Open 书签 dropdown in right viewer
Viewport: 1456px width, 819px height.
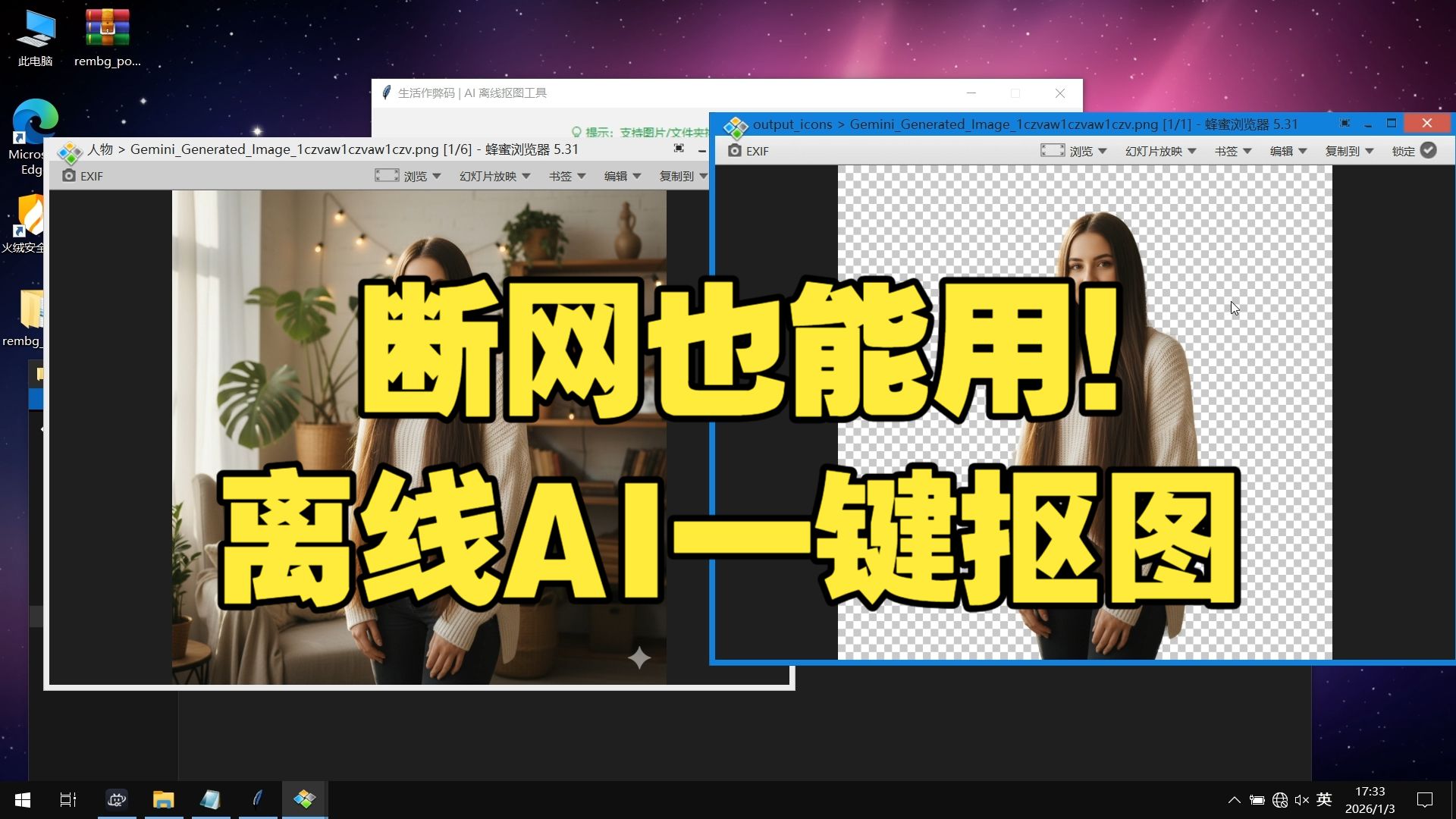pos(1232,151)
